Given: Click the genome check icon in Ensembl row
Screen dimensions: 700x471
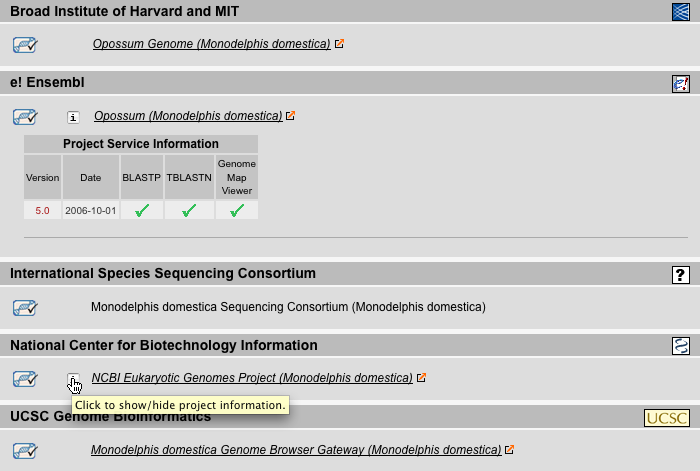Looking at the screenshot, I should 25,117.
